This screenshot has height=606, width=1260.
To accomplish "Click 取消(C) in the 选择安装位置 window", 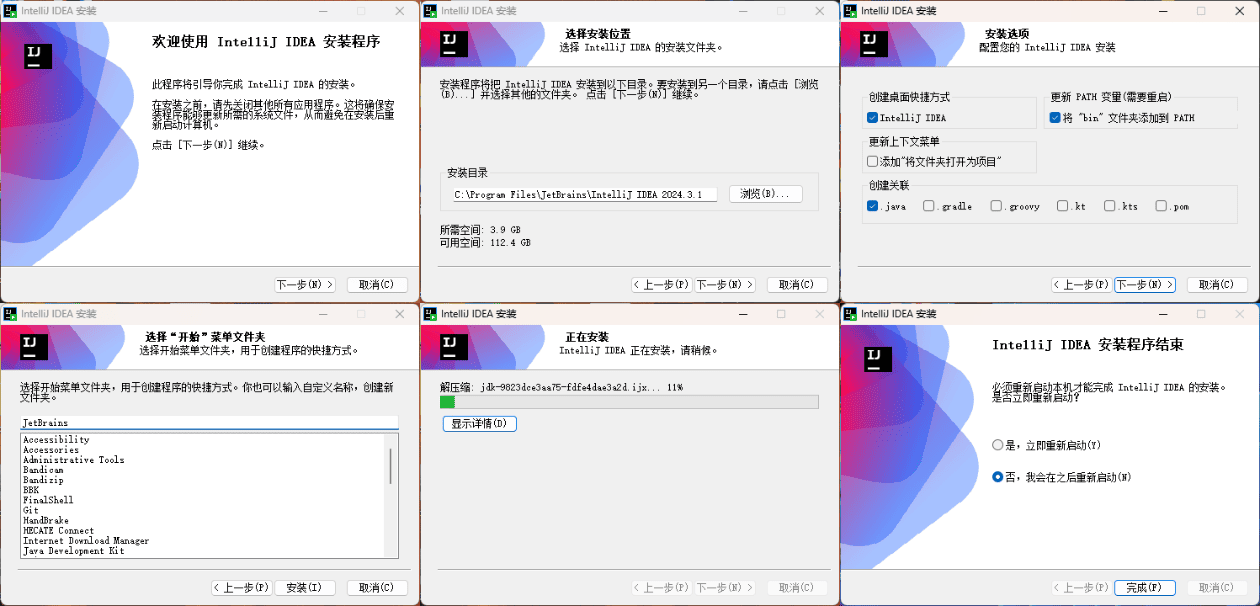I will coord(797,285).
